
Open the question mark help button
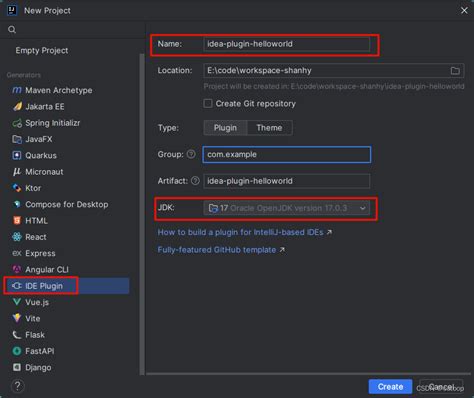click(x=18, y=386)
